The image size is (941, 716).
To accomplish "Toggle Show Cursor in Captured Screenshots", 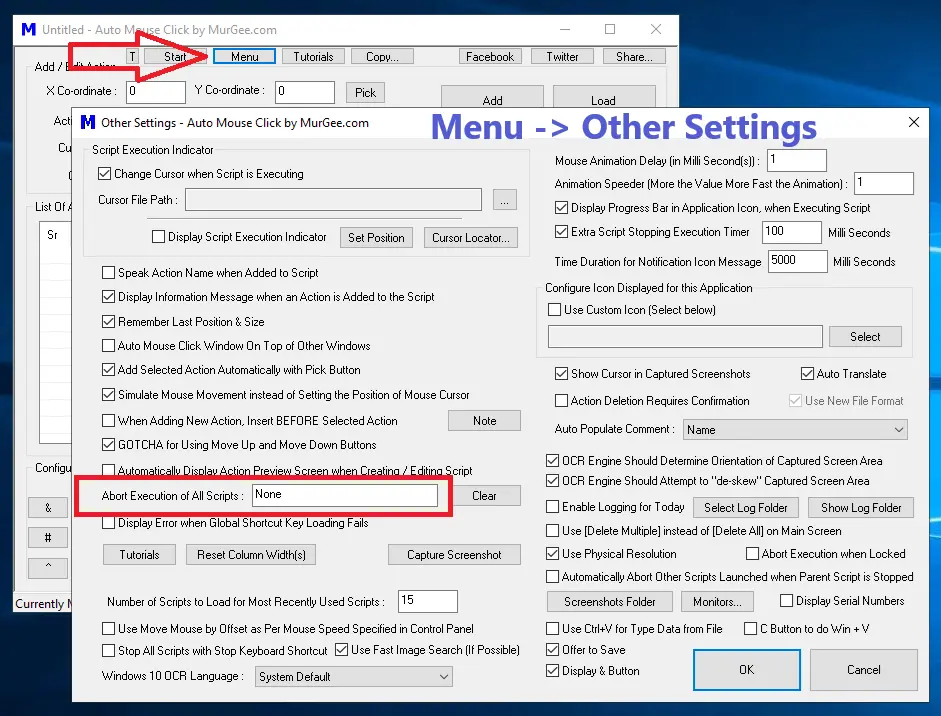I will click(562, 374).
